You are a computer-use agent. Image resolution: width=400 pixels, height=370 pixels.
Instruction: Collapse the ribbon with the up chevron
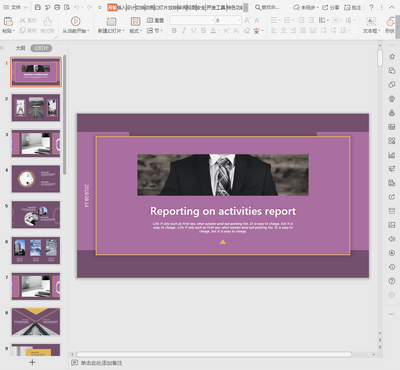point(392,7)
